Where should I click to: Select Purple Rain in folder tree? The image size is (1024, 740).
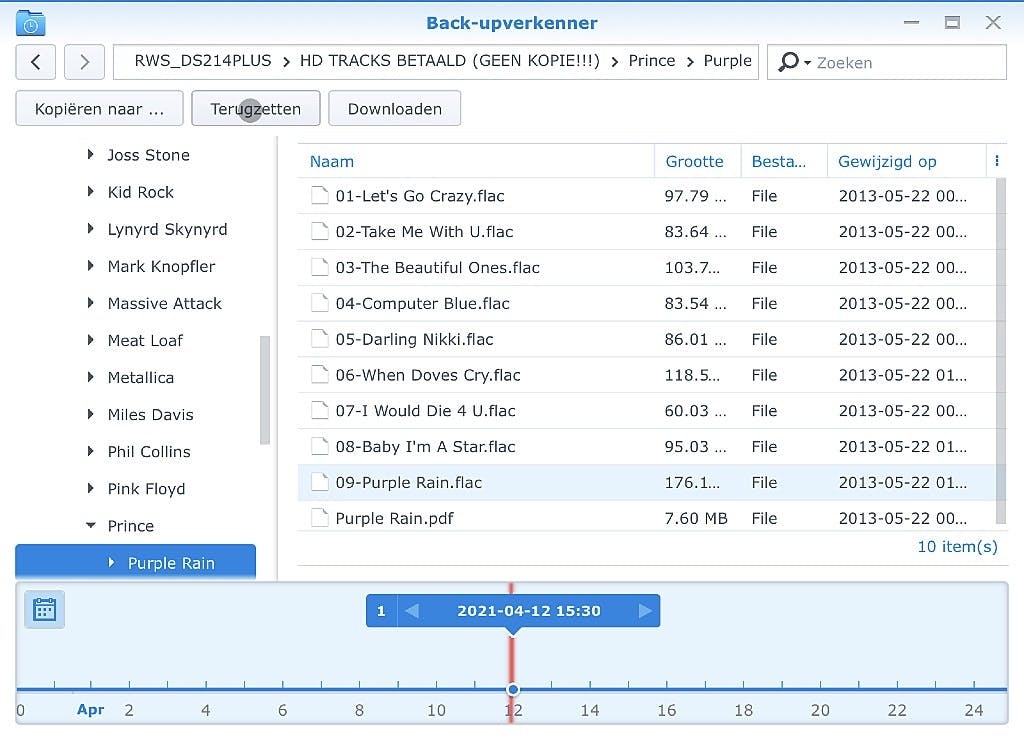coord(135,562)
